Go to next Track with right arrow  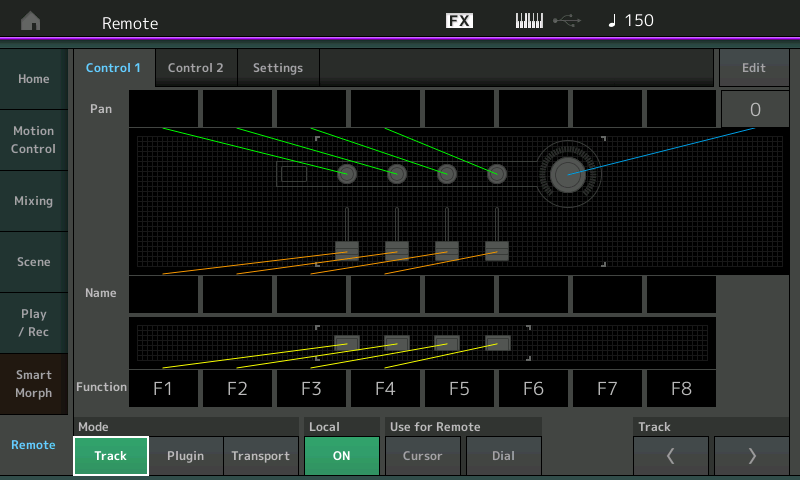(x=752, y=456)
